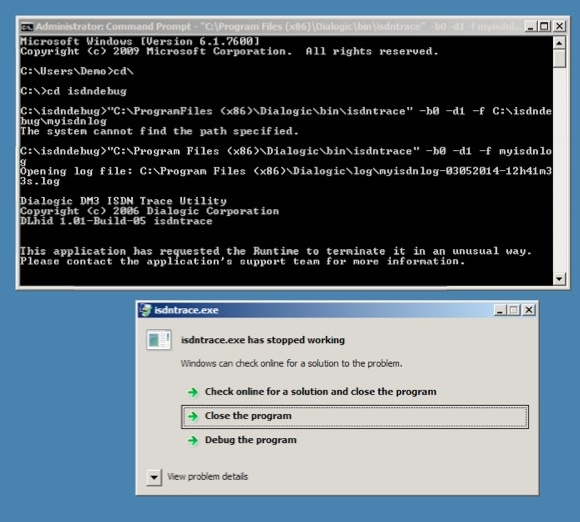Click 'Copyright (c) 2006 Dialogic Corporation' line
Viewport: 580px width, 522px height.
[x=149, y=211]
